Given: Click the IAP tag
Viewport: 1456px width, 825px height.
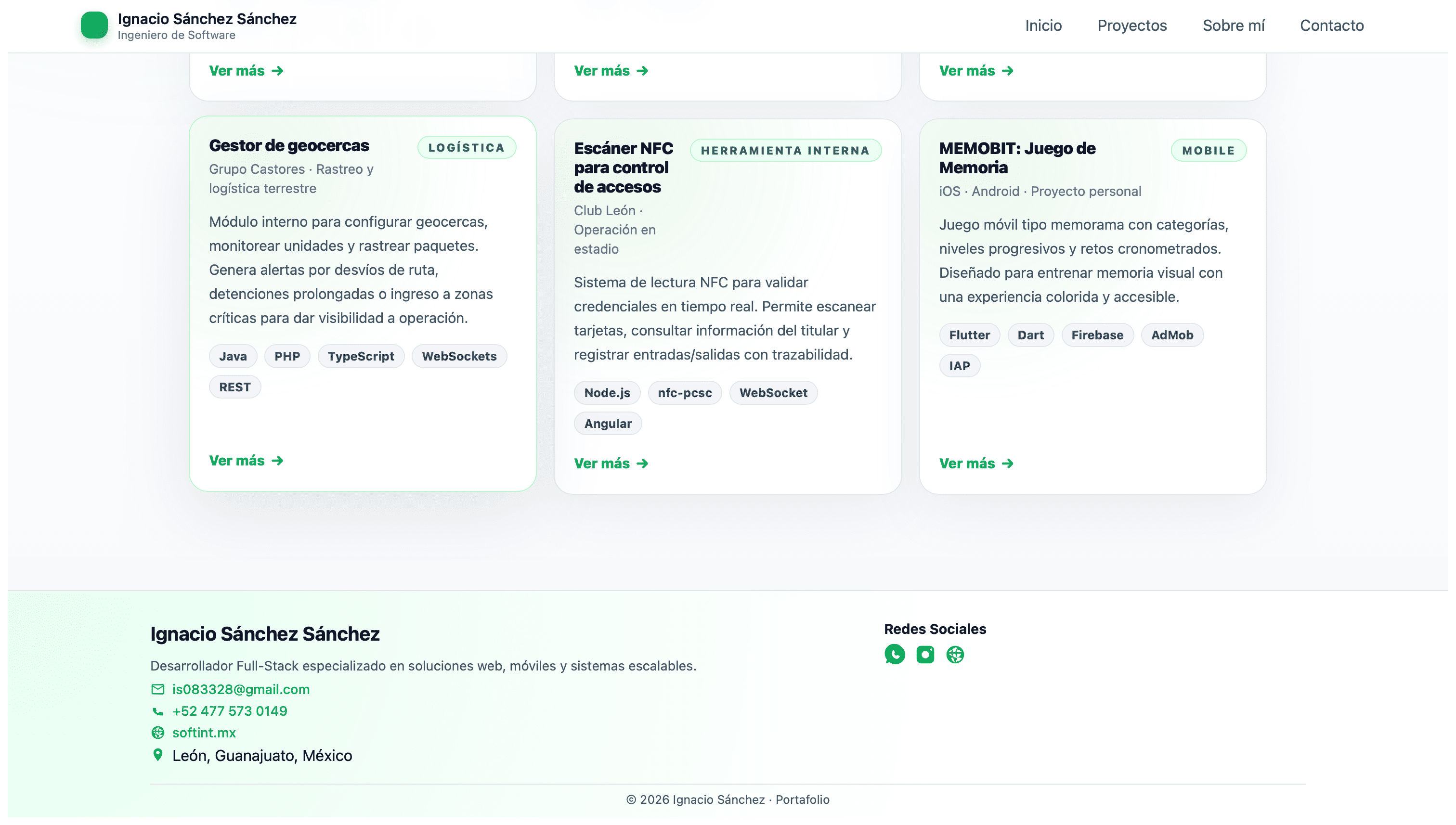Looking at the screenshot, I should pyautogui.click(x=960, y=366).
